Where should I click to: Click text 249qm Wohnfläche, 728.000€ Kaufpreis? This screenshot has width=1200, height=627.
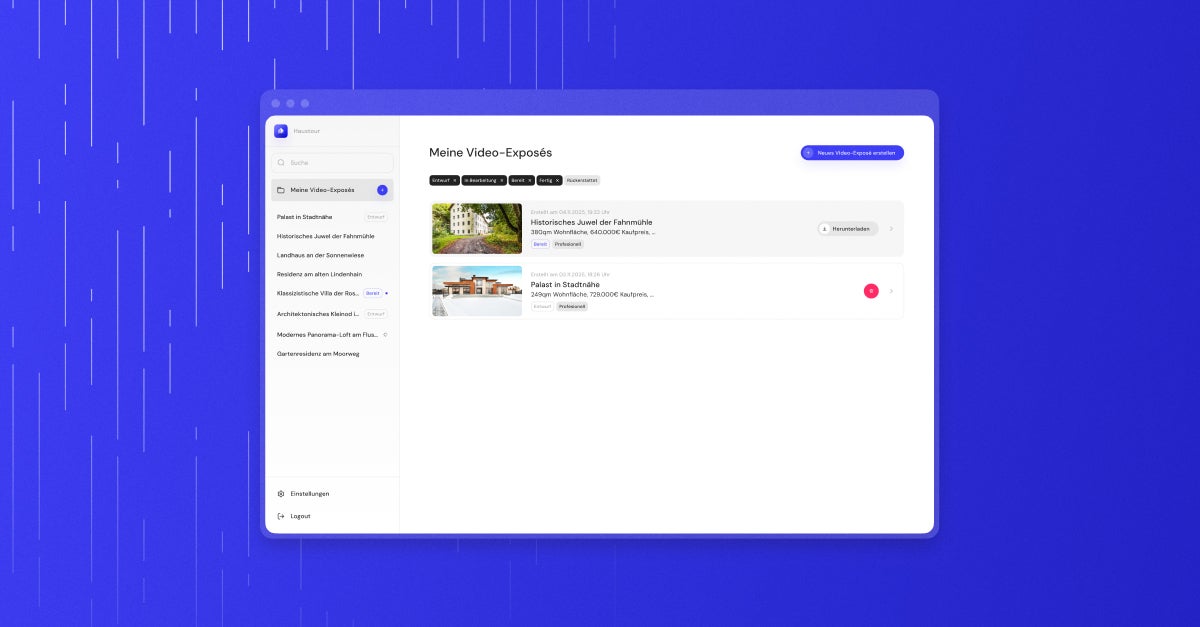point(590,295)
